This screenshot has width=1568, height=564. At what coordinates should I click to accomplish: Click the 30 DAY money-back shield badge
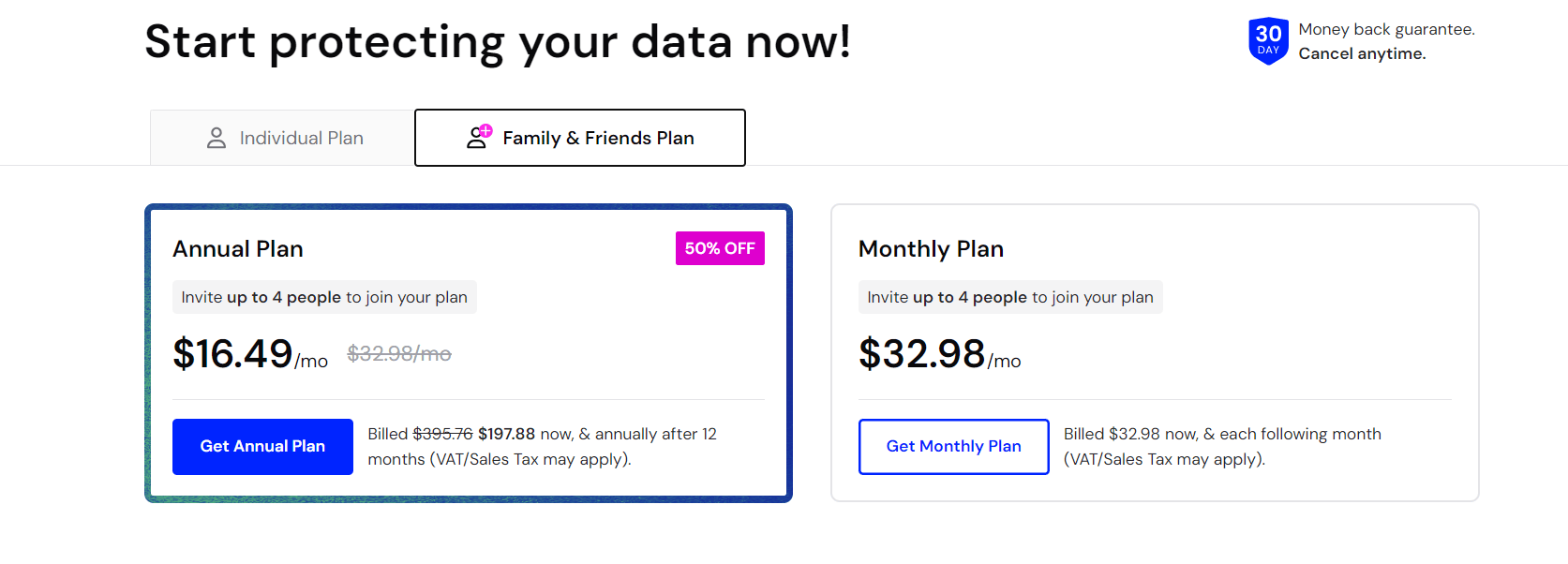pyautogui.click(x=1268, y=39)
